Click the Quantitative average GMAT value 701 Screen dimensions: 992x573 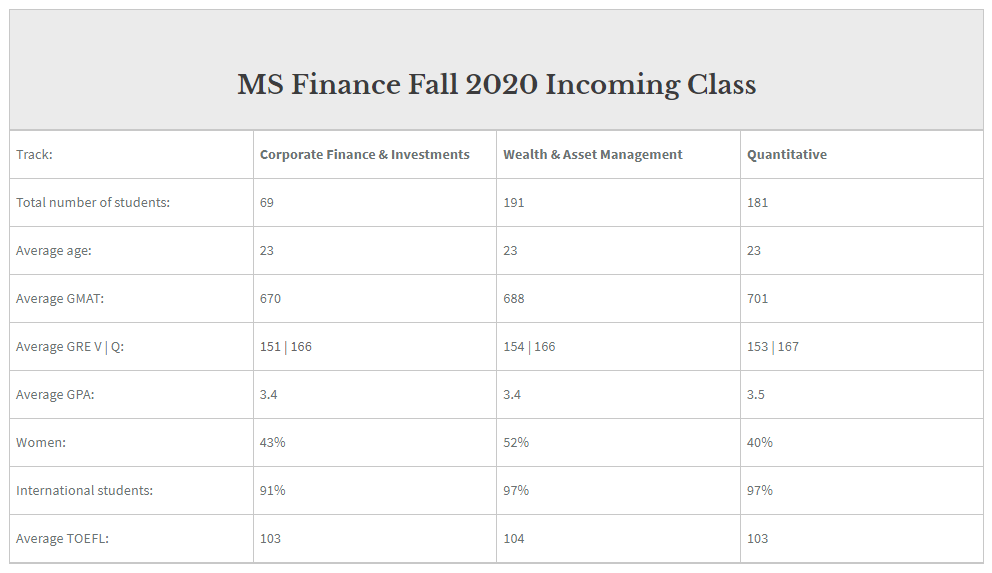[x=757, y=299]
